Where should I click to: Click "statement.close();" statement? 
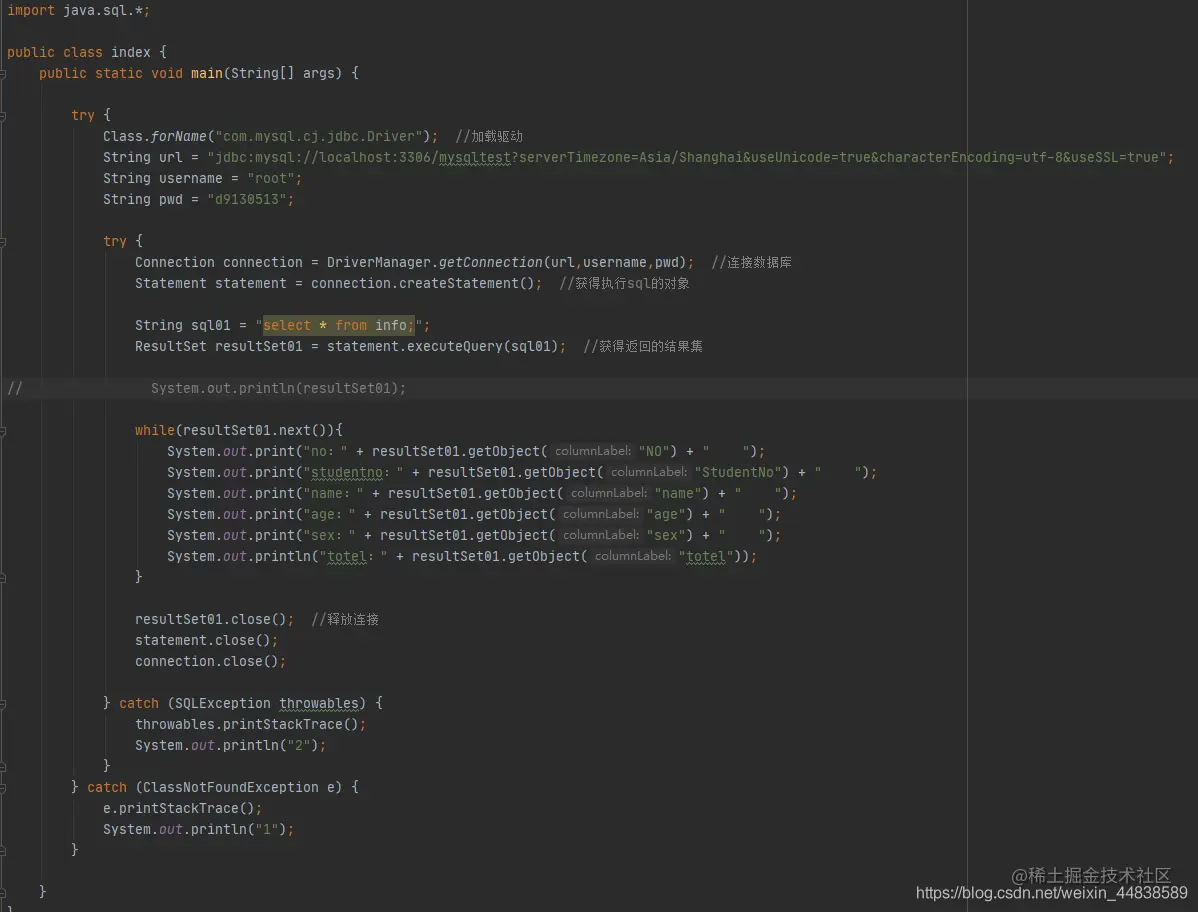click(x=206, y=641)
